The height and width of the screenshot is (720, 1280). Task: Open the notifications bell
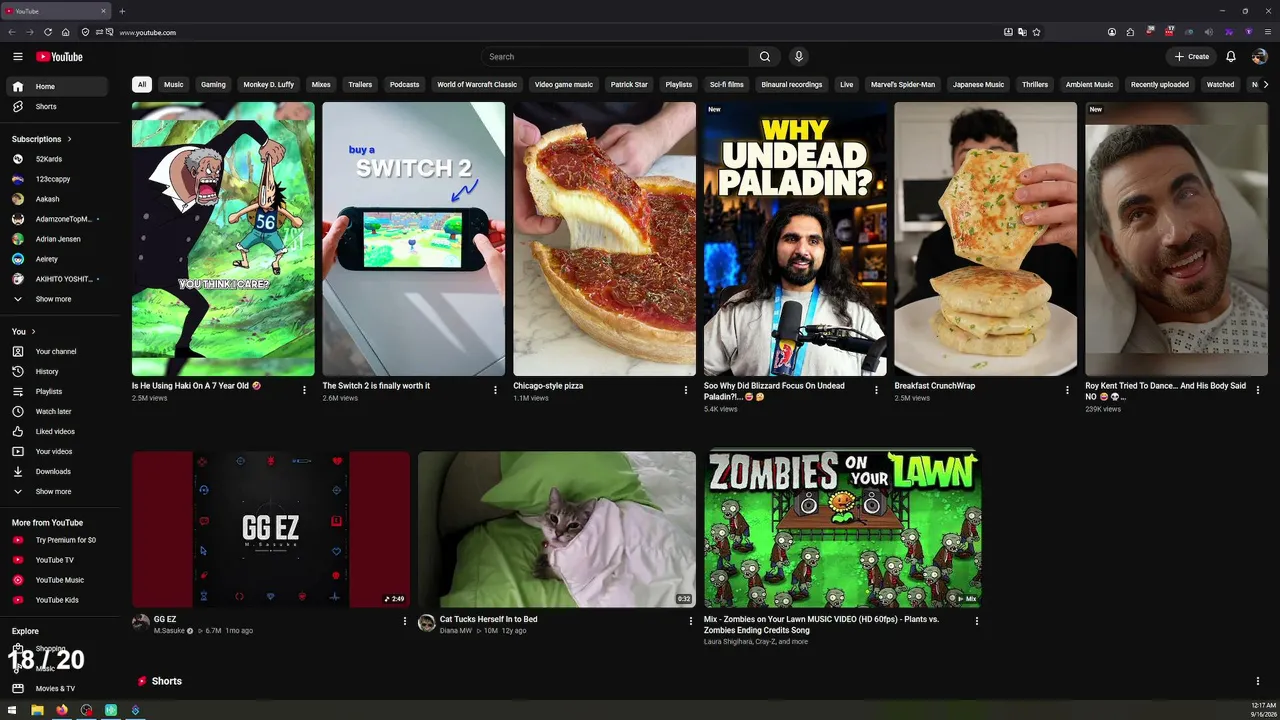pyautogui.click(x=1231, y=57)
